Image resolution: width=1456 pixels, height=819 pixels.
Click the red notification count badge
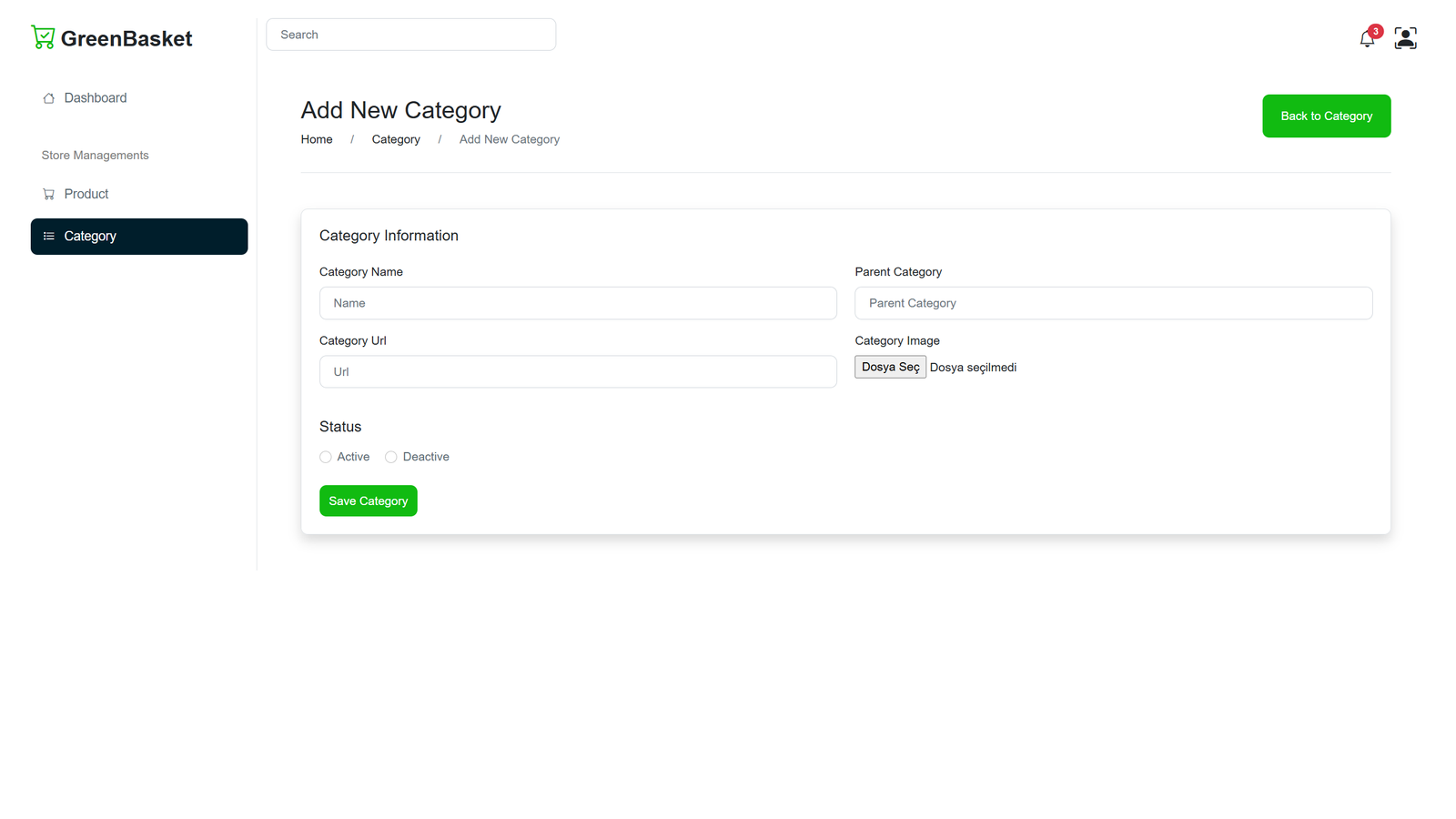click(x=1375, y=31)
